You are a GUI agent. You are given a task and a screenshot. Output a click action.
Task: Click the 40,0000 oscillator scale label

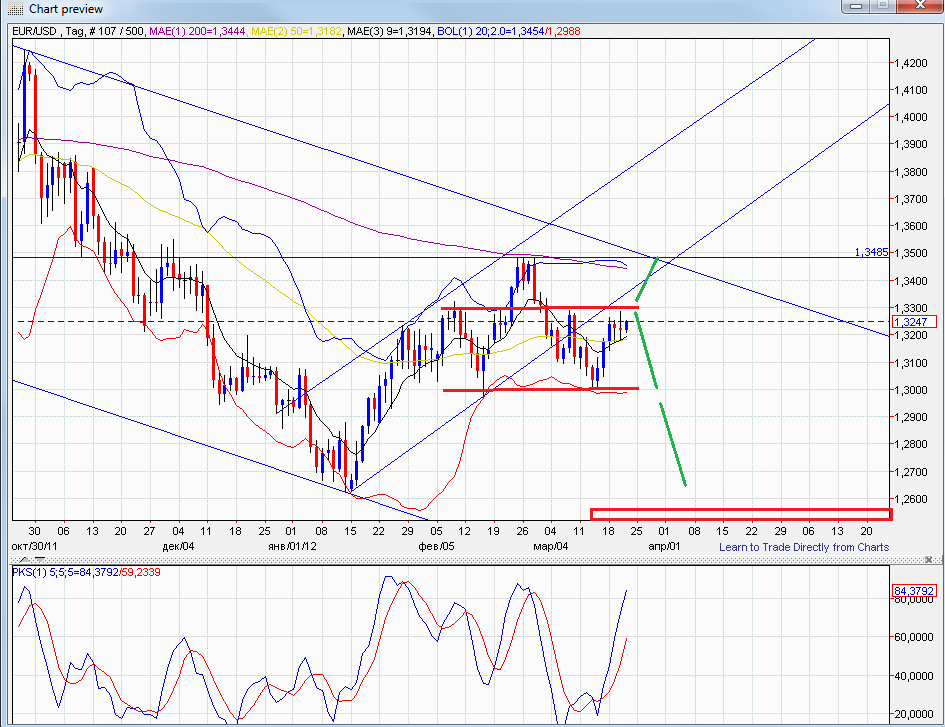(x=914, y=676)
